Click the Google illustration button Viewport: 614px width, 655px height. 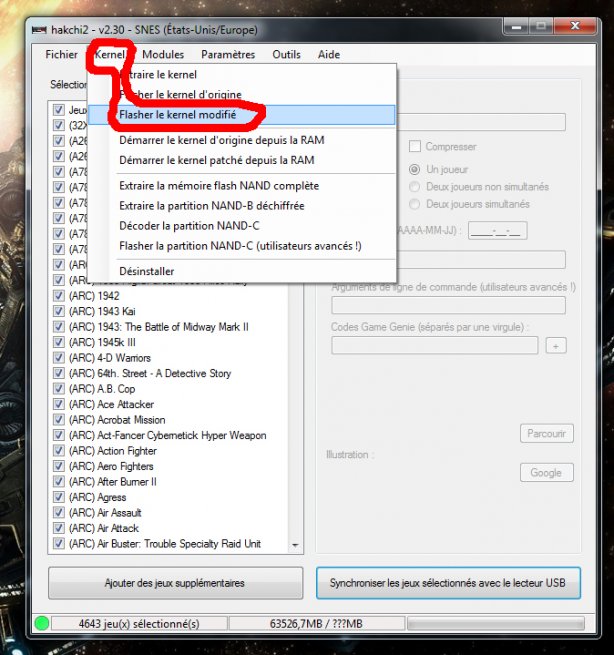(547, 472)
